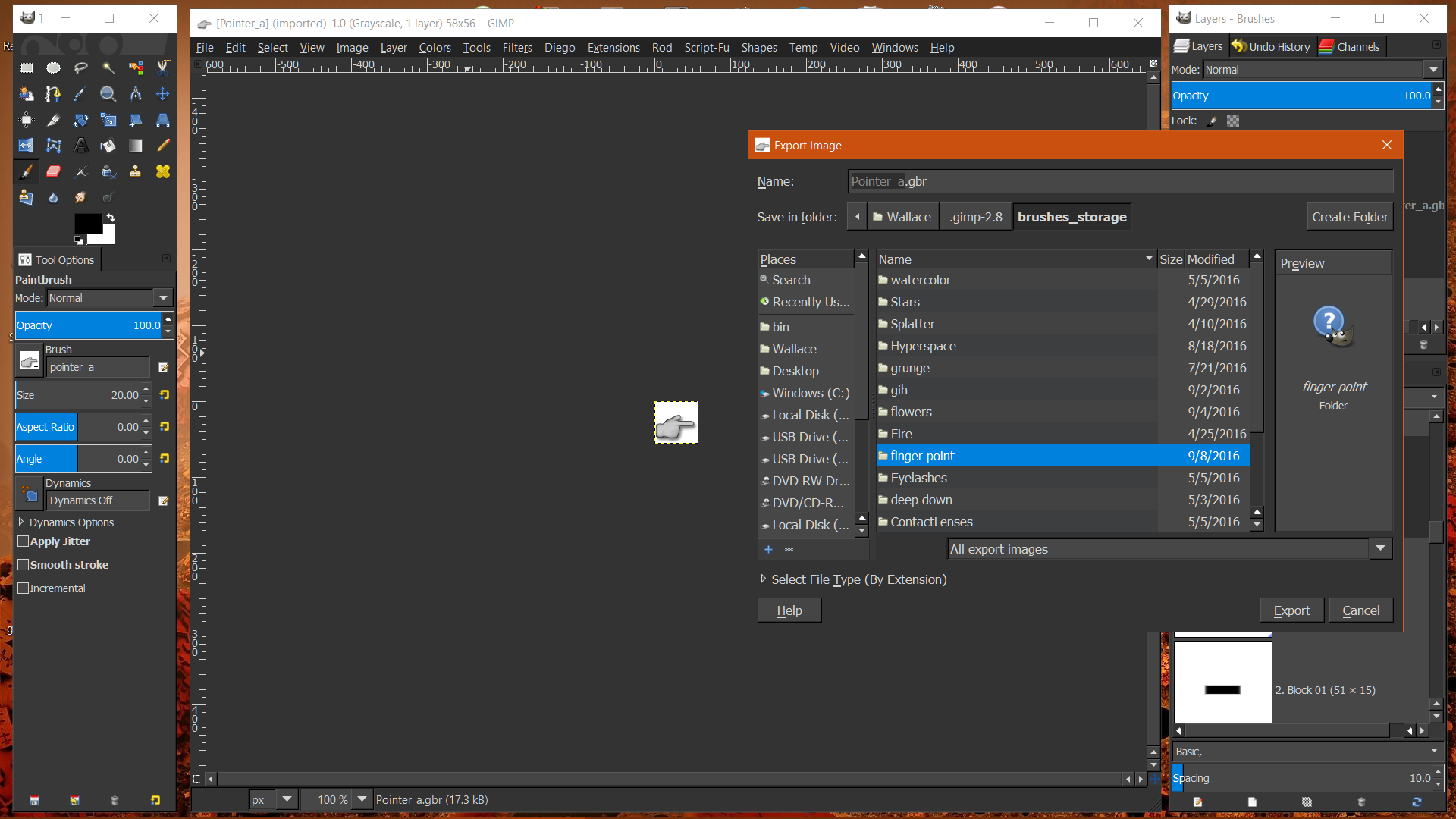The width and height of the screenshot is (1456, 819).
Task: Select the Clone stamp tool
Action: (x=136, y=171)
